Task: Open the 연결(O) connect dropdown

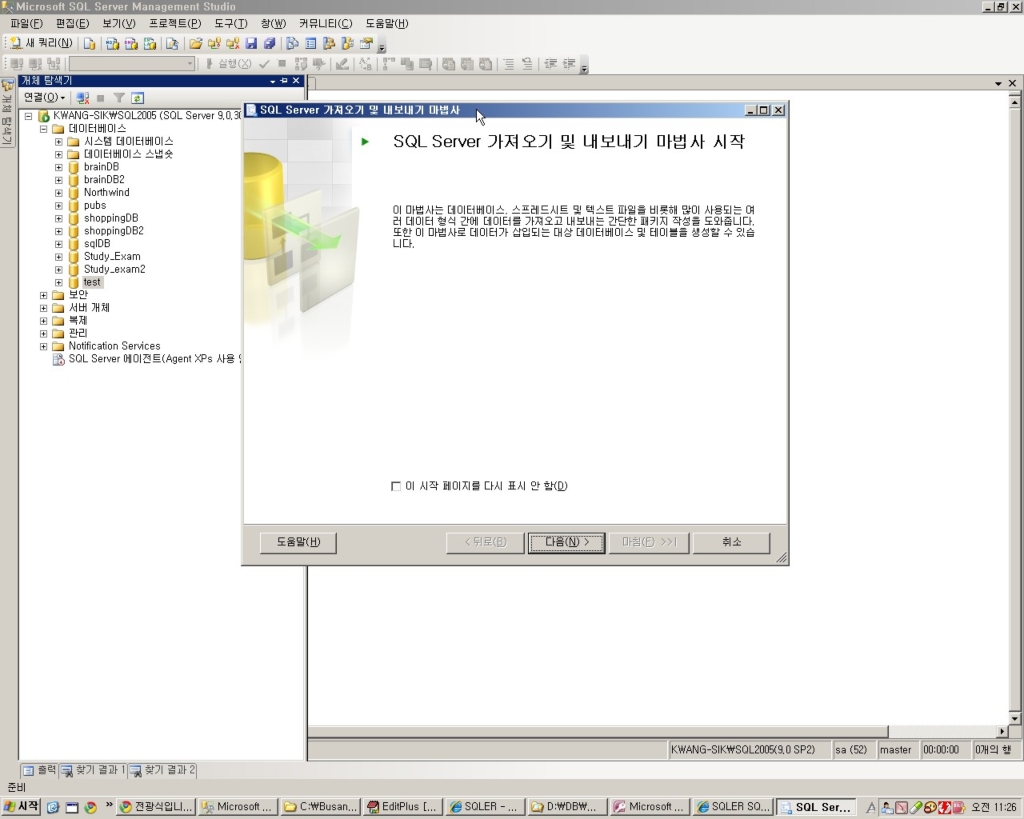Action: (44, 97)
